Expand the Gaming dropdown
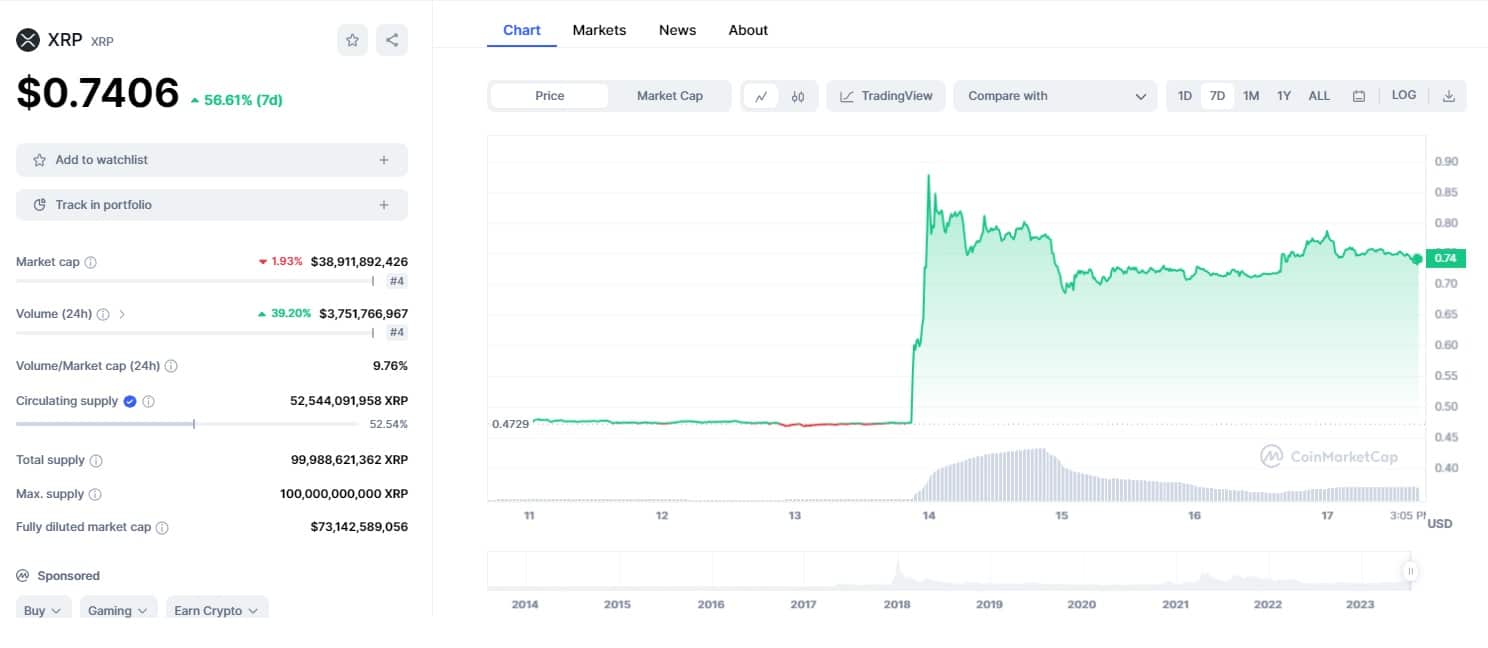The height and width of the screenshot is (648, 1488). click(x=118, y=610)
